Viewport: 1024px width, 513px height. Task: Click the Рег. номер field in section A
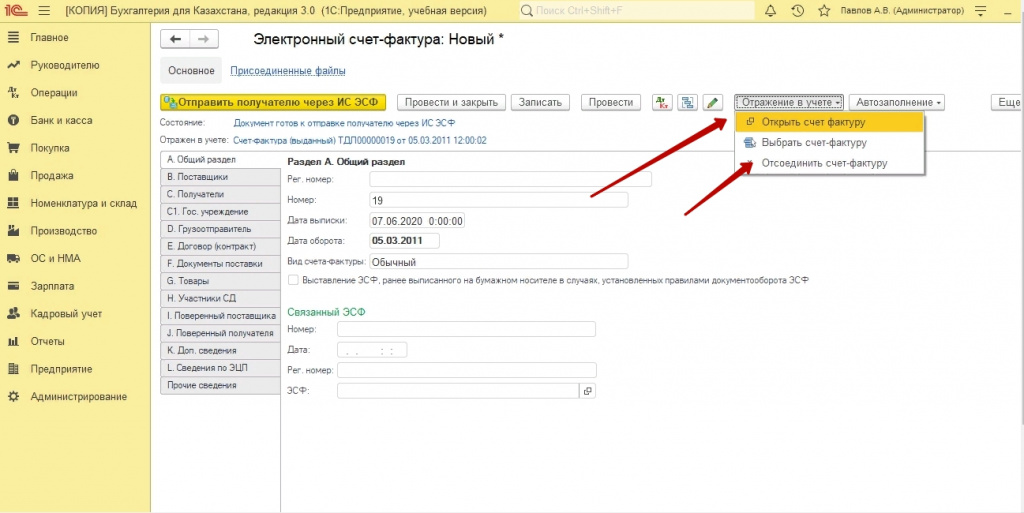click(510, 179)
